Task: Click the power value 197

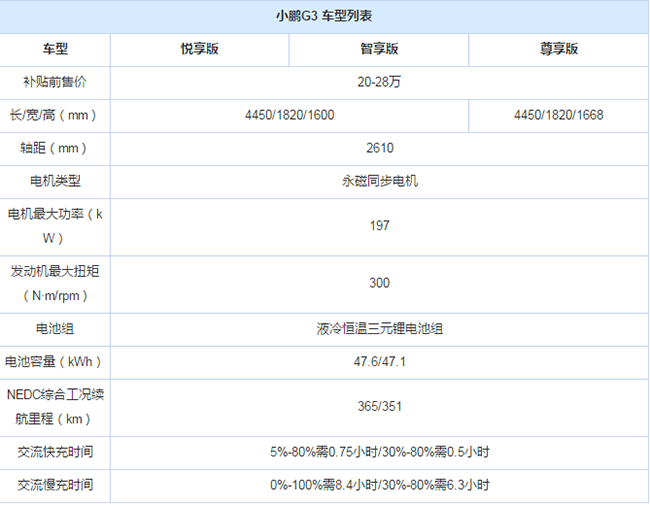Action: (379, 226)
